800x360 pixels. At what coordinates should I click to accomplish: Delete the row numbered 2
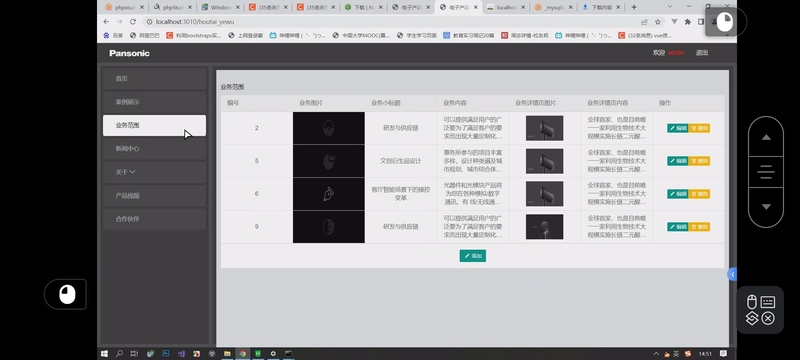699,128
